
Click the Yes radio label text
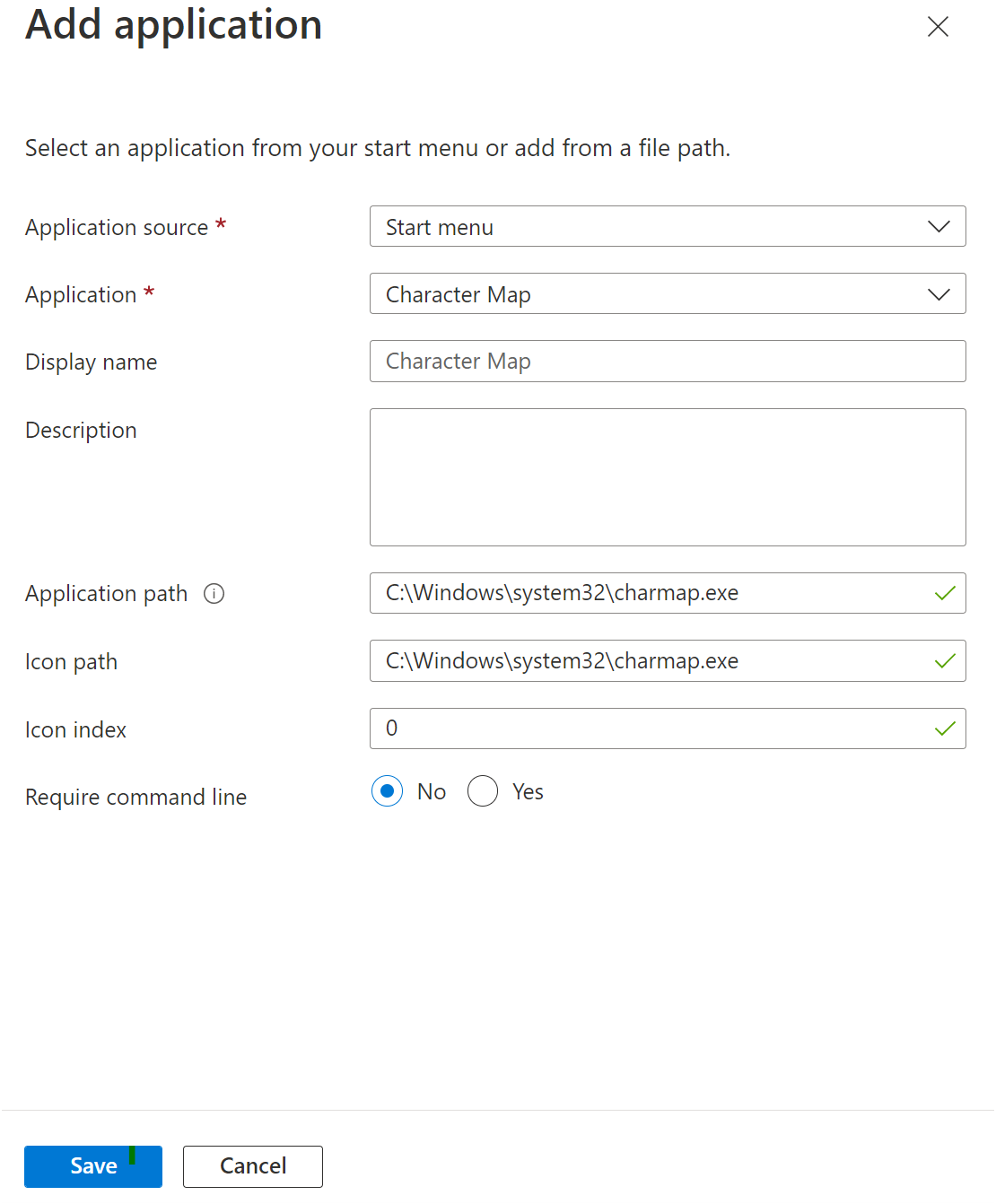tap(528, 792)
